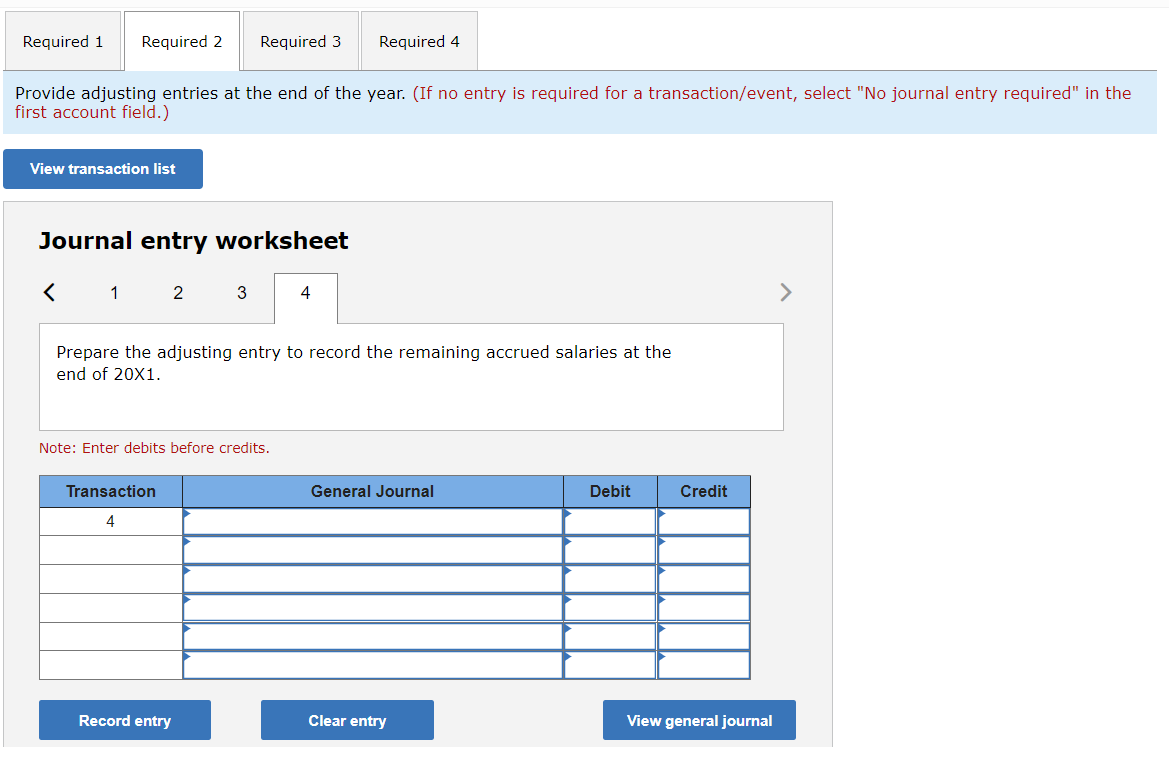Open the first row Debit cell dropdown
Image resolution: width=1169 pixels, height=761 pixels.
pos(567,520)
